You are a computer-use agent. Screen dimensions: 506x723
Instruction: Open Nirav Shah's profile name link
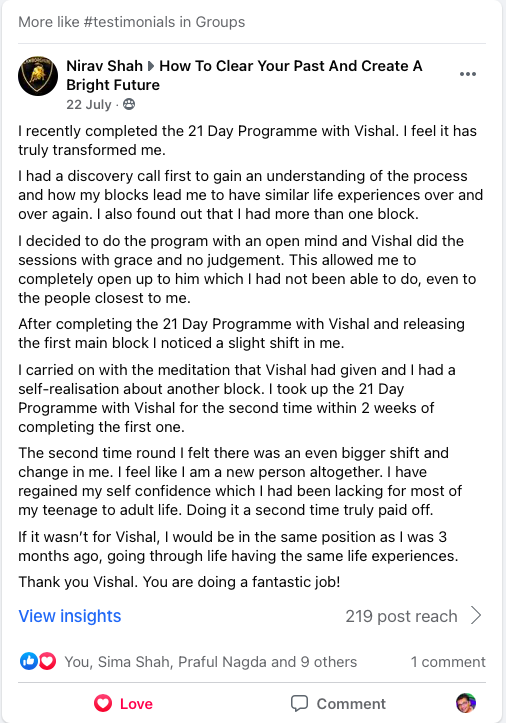pyautogui.click(x=104, y=66)
